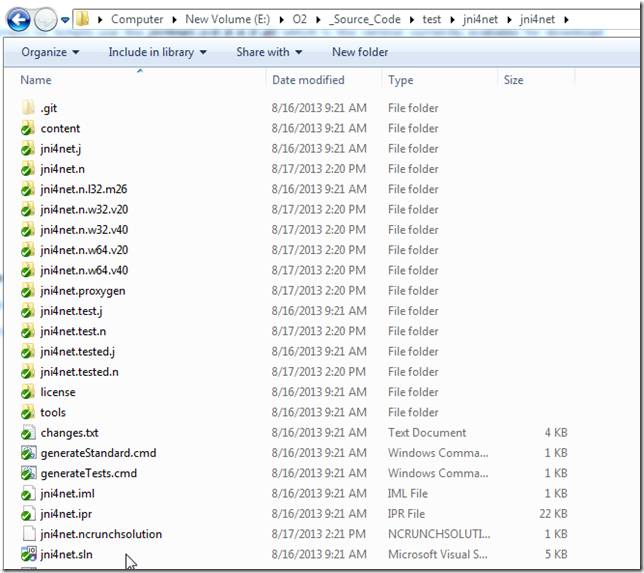
Task: Click the New folder button
Action: coord(360,52)
